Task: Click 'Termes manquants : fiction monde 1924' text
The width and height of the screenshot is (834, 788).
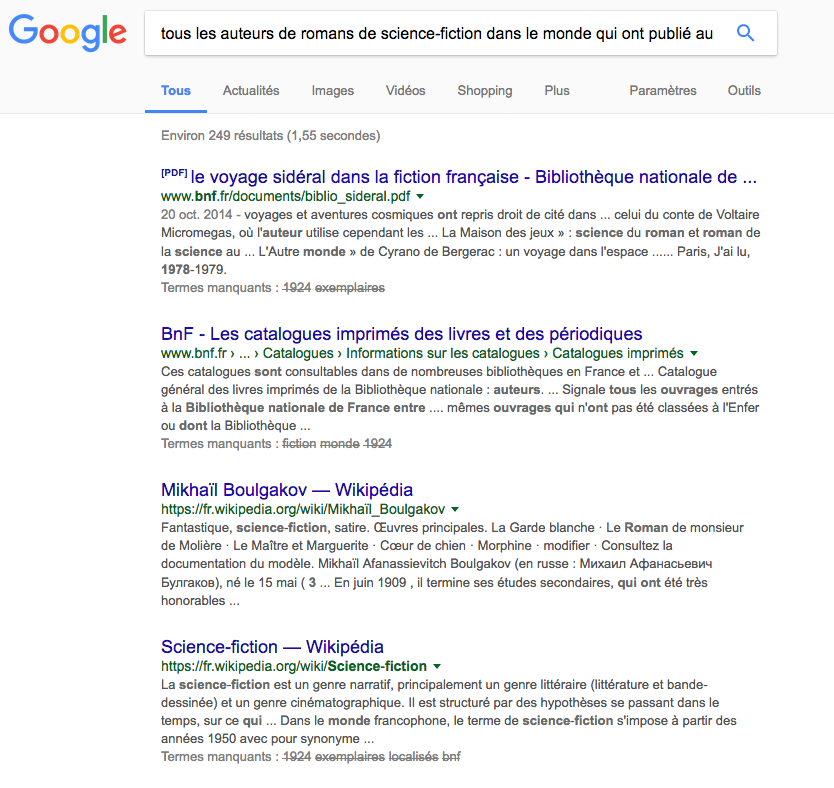Action: click(277, 443)
